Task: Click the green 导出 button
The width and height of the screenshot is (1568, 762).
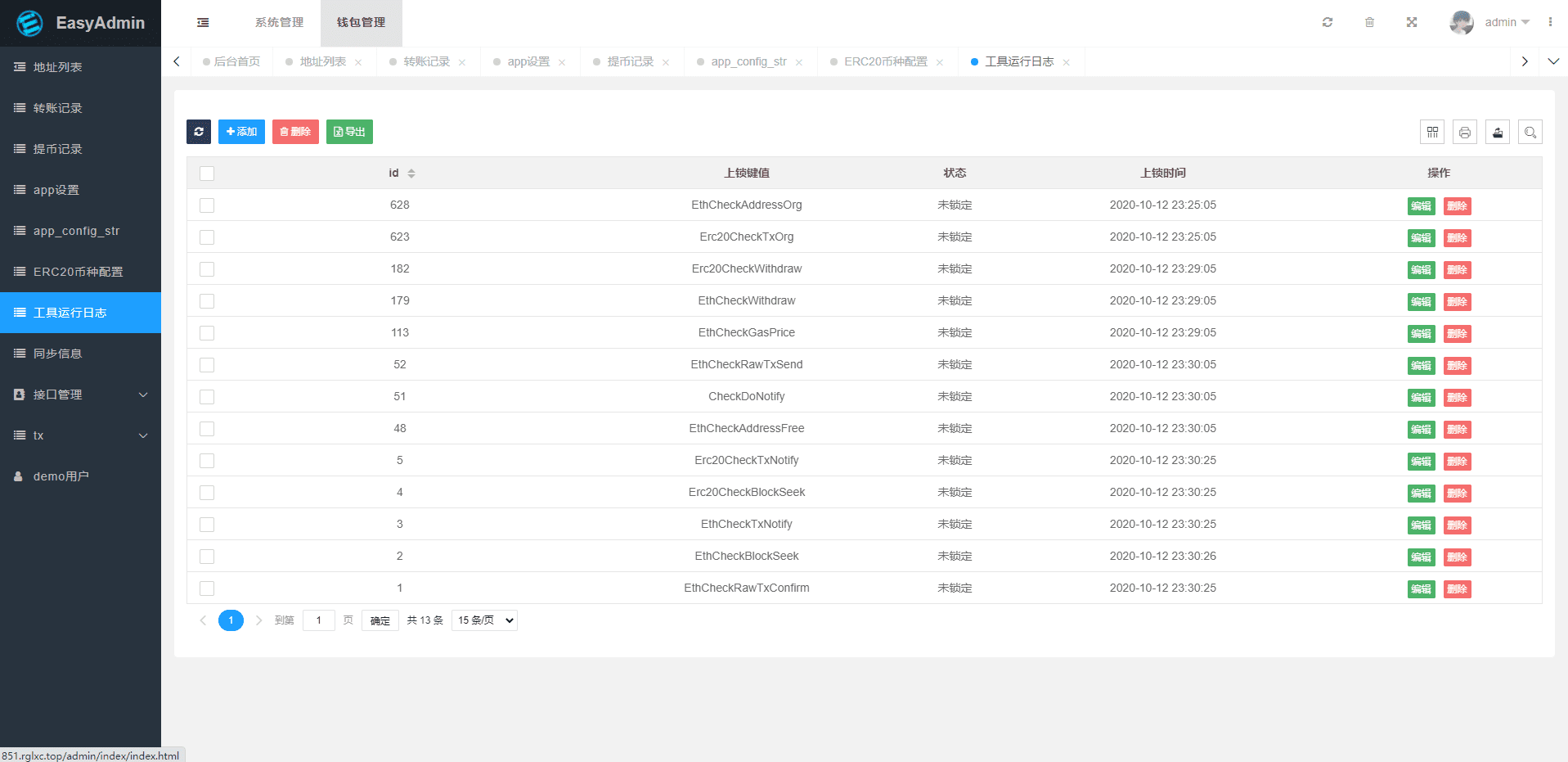Action: coord(349,132)
